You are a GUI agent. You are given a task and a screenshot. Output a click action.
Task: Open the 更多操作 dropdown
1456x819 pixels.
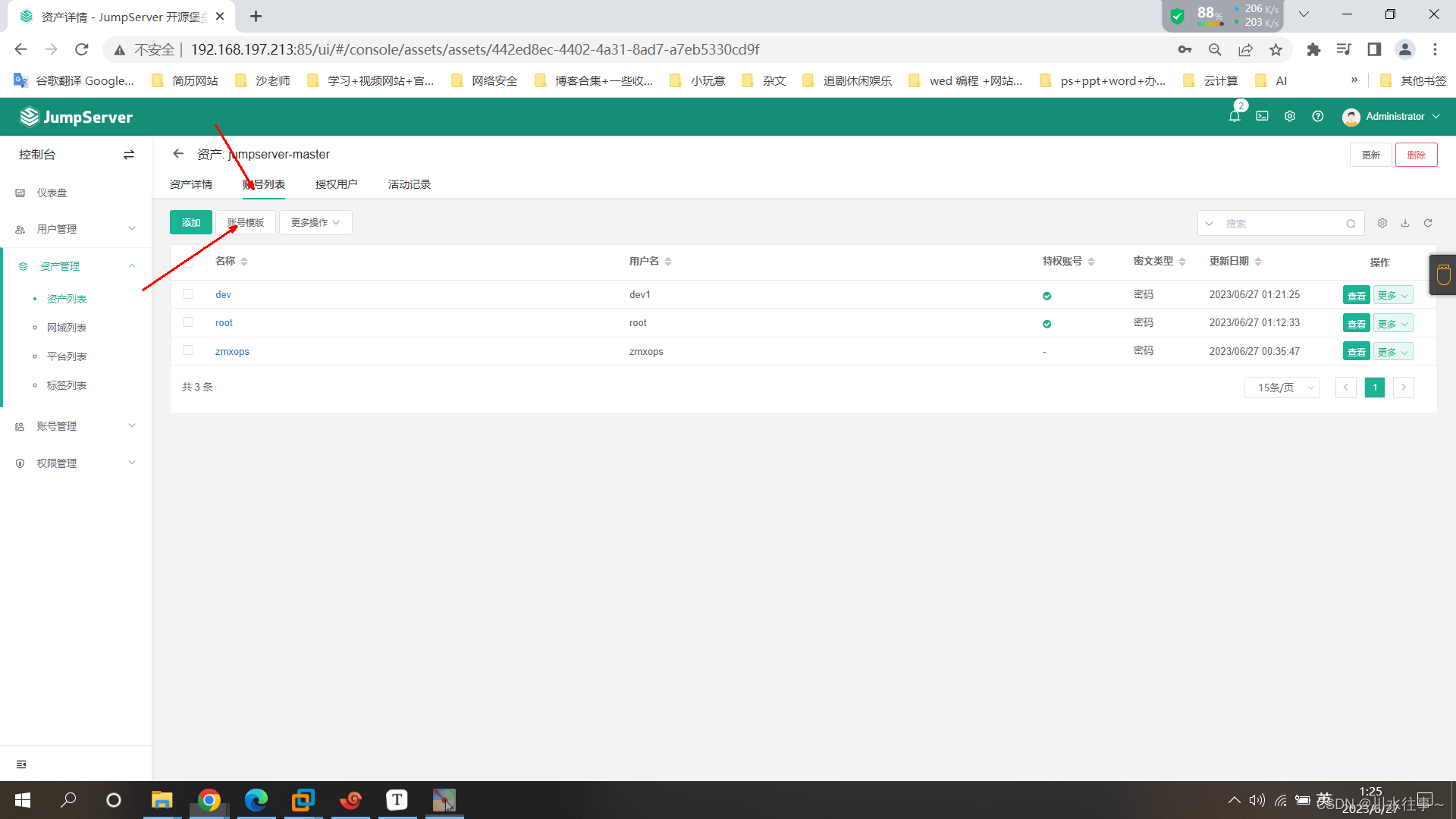pyautogui.click(x=315, y=223)
